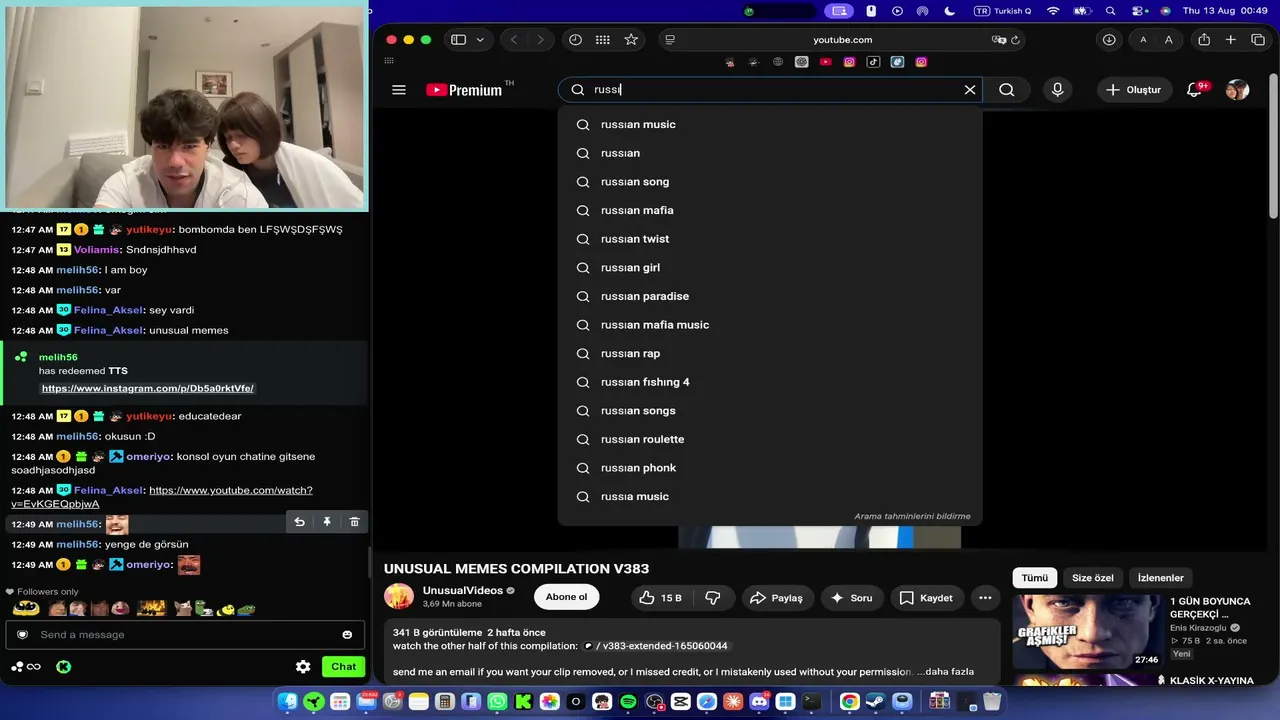Choose the 'russian twist' search suggestion
This screenshot has width=1280, height=720.
770,239
